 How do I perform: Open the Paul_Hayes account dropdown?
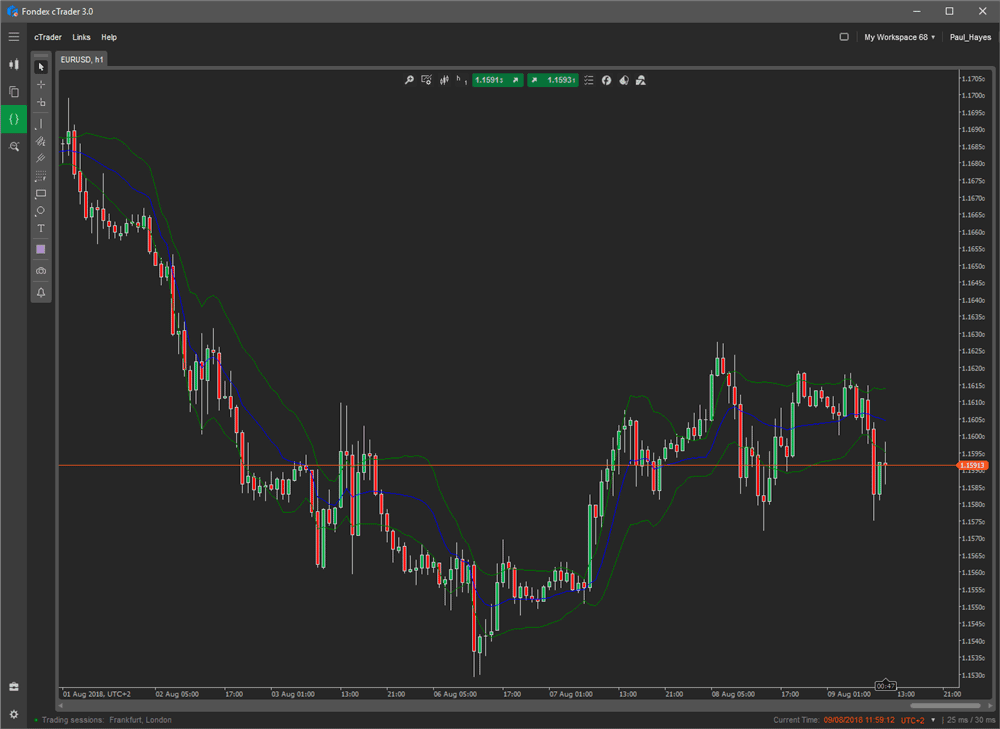point(970,37)
